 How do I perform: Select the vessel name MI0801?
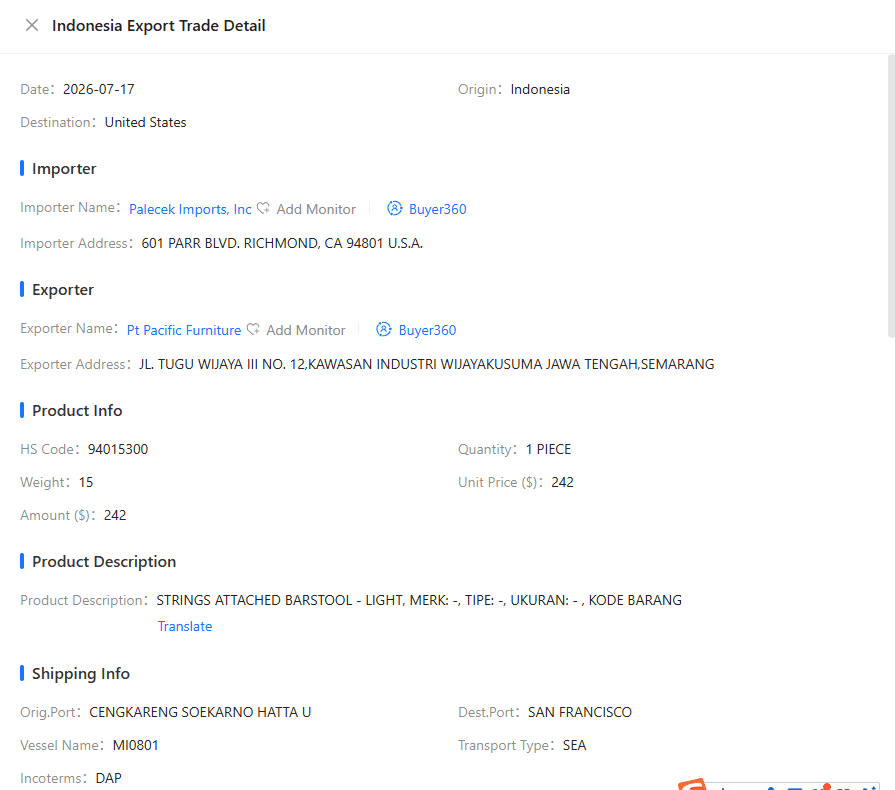click(135, 745)
